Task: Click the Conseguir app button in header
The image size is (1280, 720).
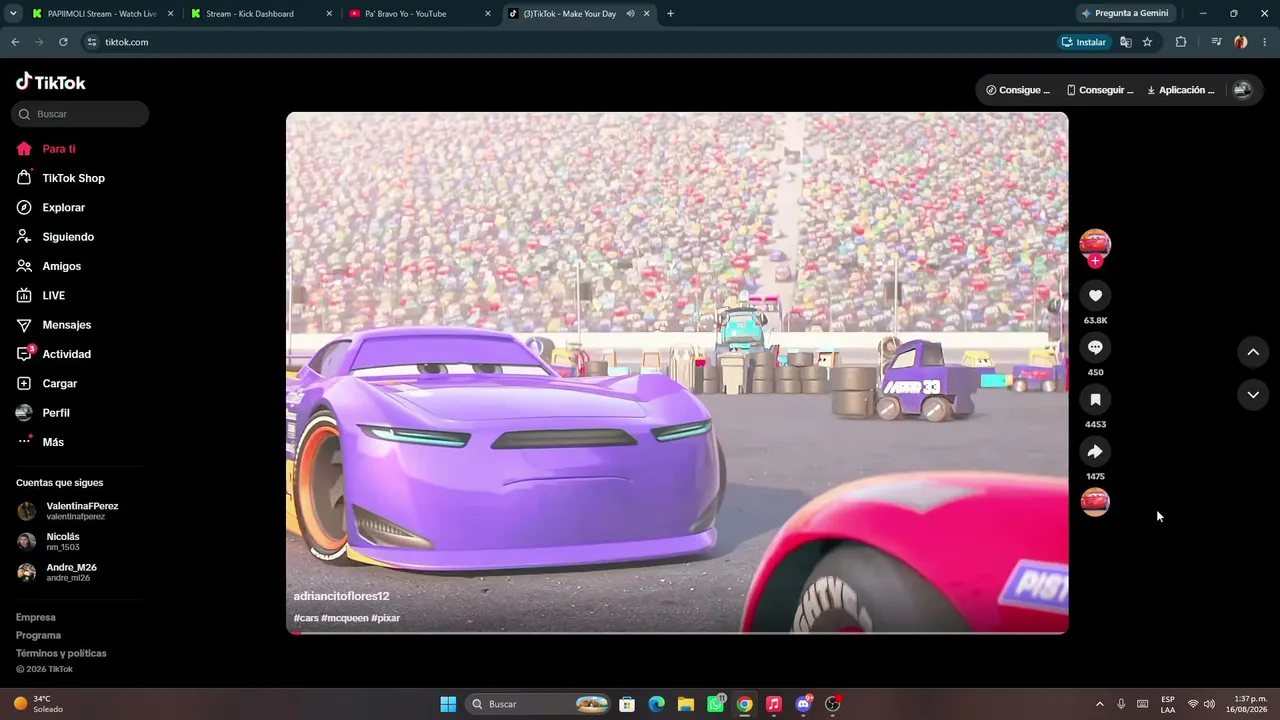Action: [x=1100, y=90]
